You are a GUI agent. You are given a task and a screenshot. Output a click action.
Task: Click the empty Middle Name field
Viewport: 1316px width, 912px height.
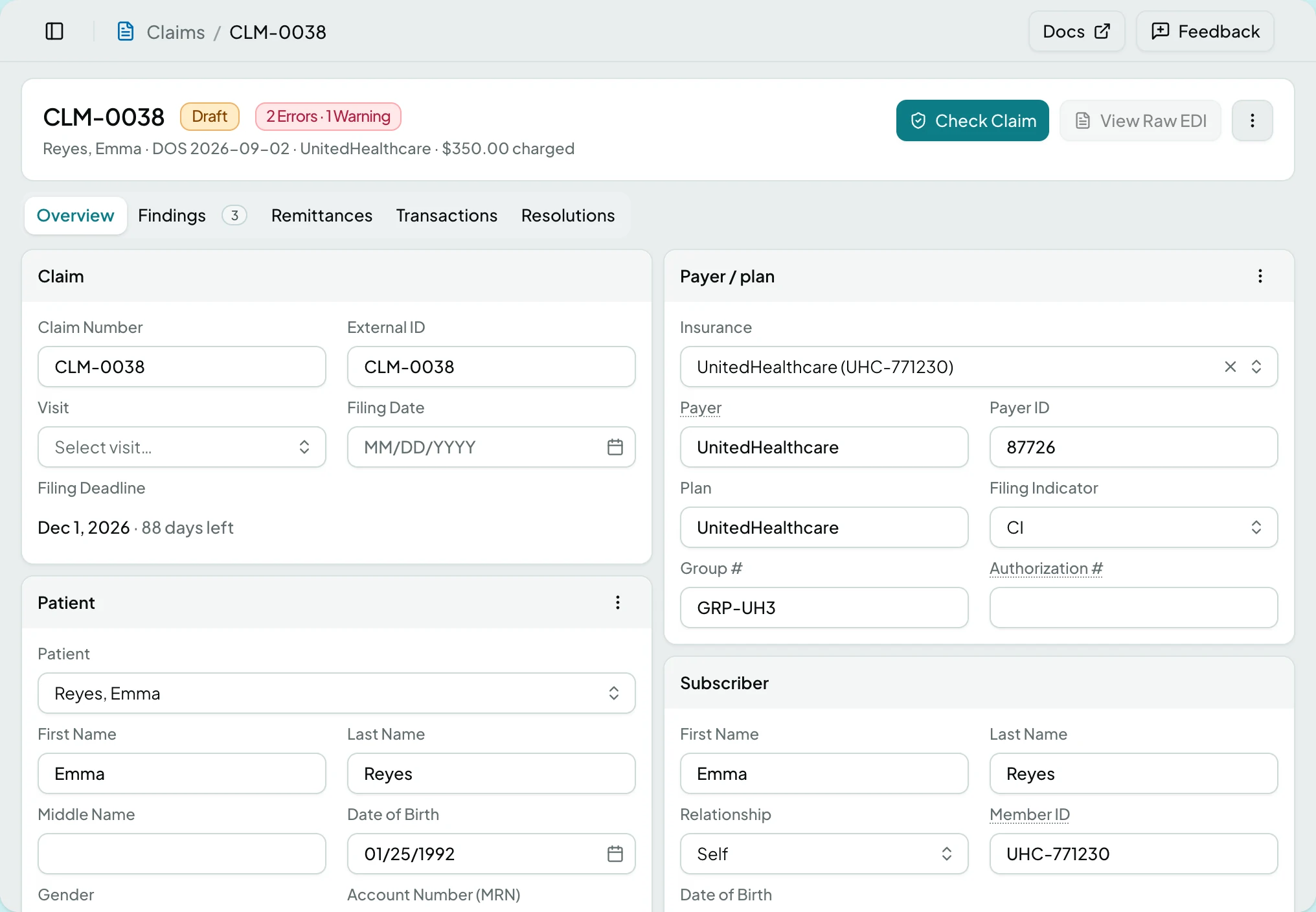(181, 854)
